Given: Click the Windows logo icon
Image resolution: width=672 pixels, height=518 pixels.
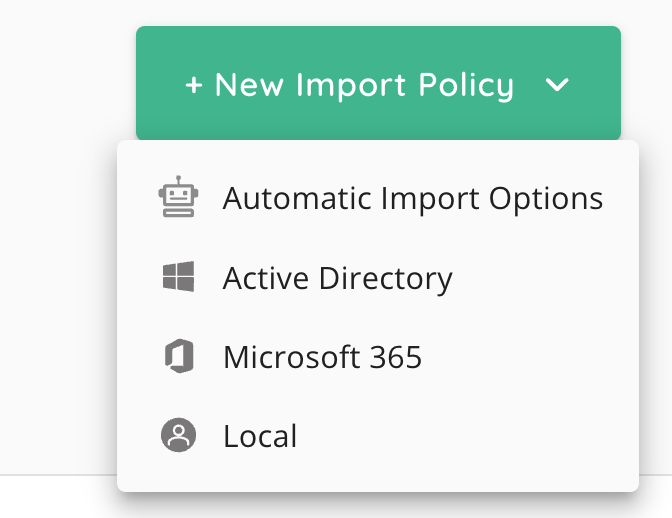Looking at the screenshot, I should (178, 276).
